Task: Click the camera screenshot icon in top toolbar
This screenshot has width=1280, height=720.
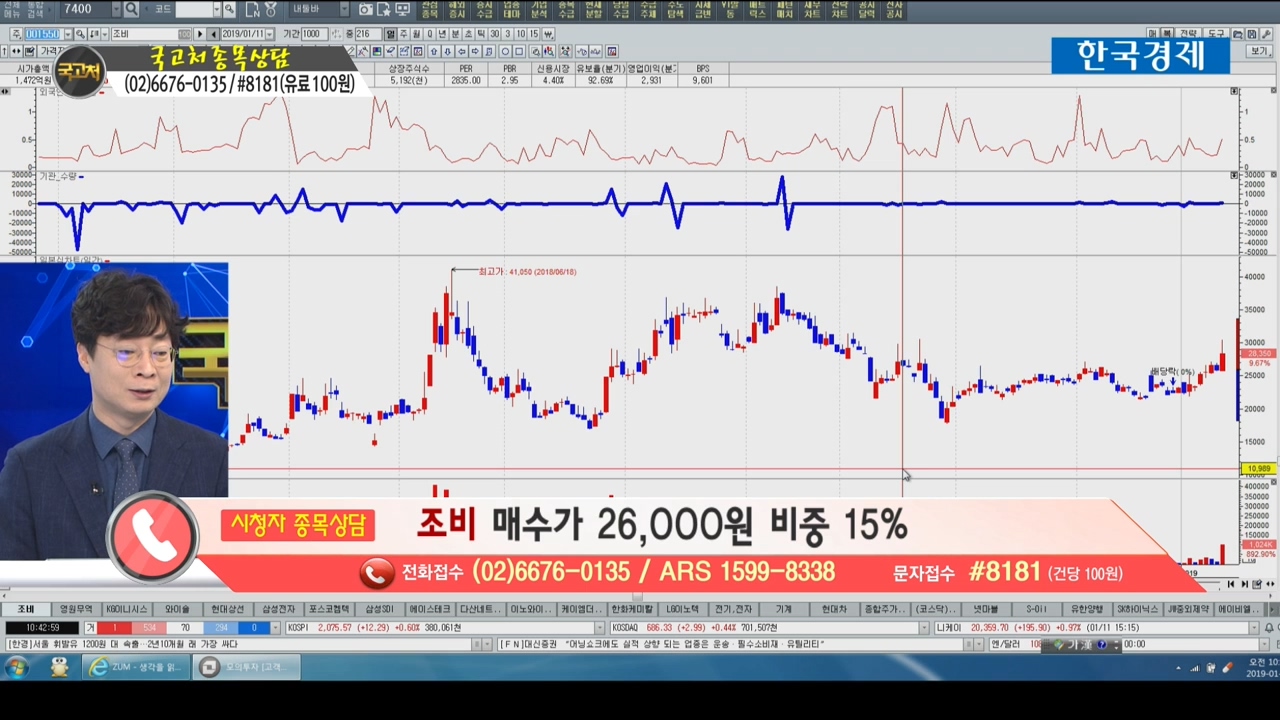Action: click(x=366, y=9)
